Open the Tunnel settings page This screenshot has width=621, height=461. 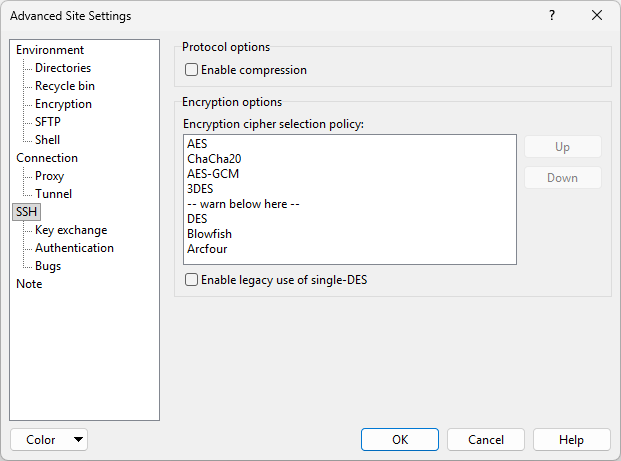(x=53, y=194)
